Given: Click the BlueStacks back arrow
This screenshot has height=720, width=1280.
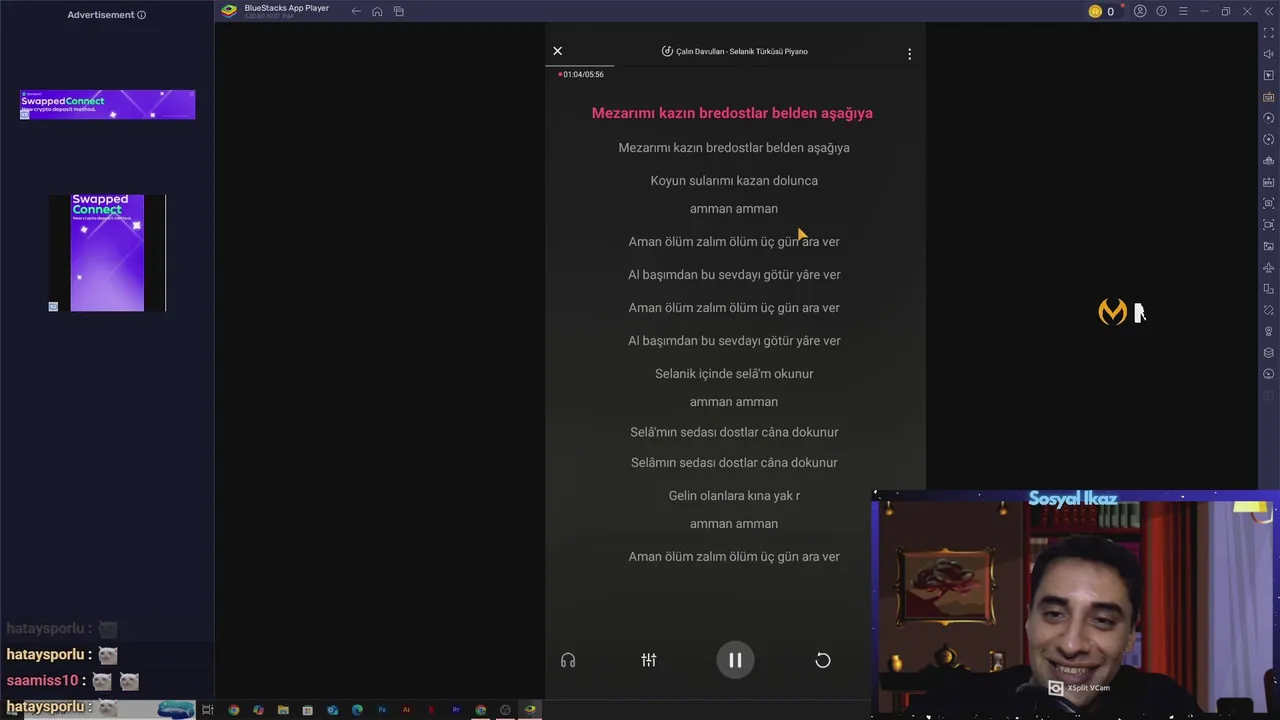Looking at the screenshot, I should (x=356, y=11).
